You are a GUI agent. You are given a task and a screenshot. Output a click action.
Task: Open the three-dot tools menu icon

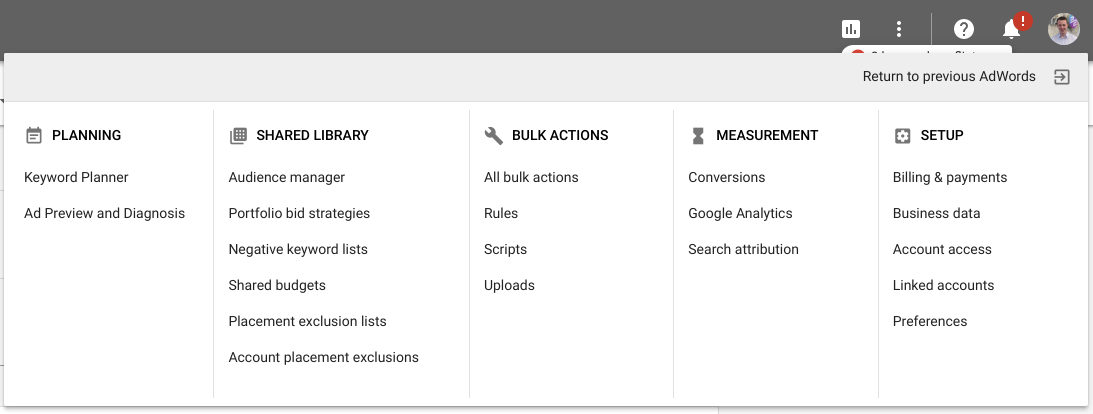tap(899, 29)
